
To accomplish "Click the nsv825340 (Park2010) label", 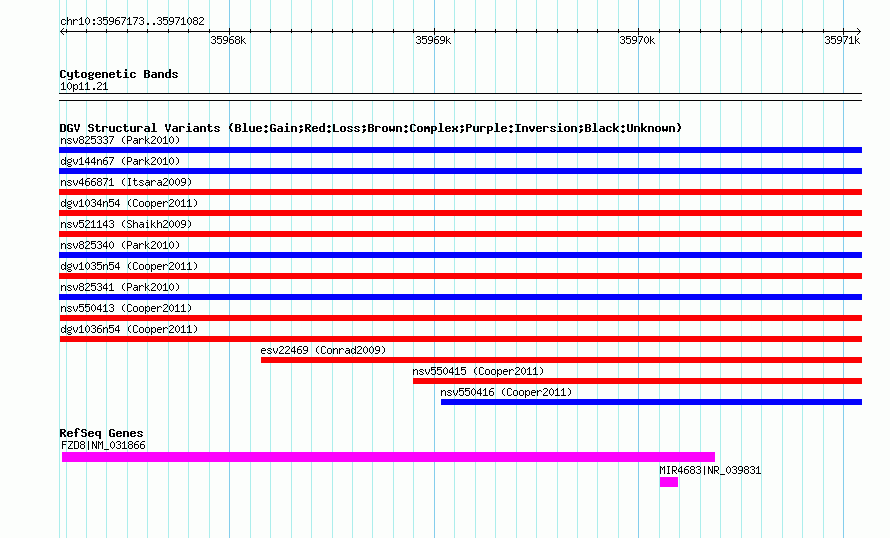I will coord(120,245).
